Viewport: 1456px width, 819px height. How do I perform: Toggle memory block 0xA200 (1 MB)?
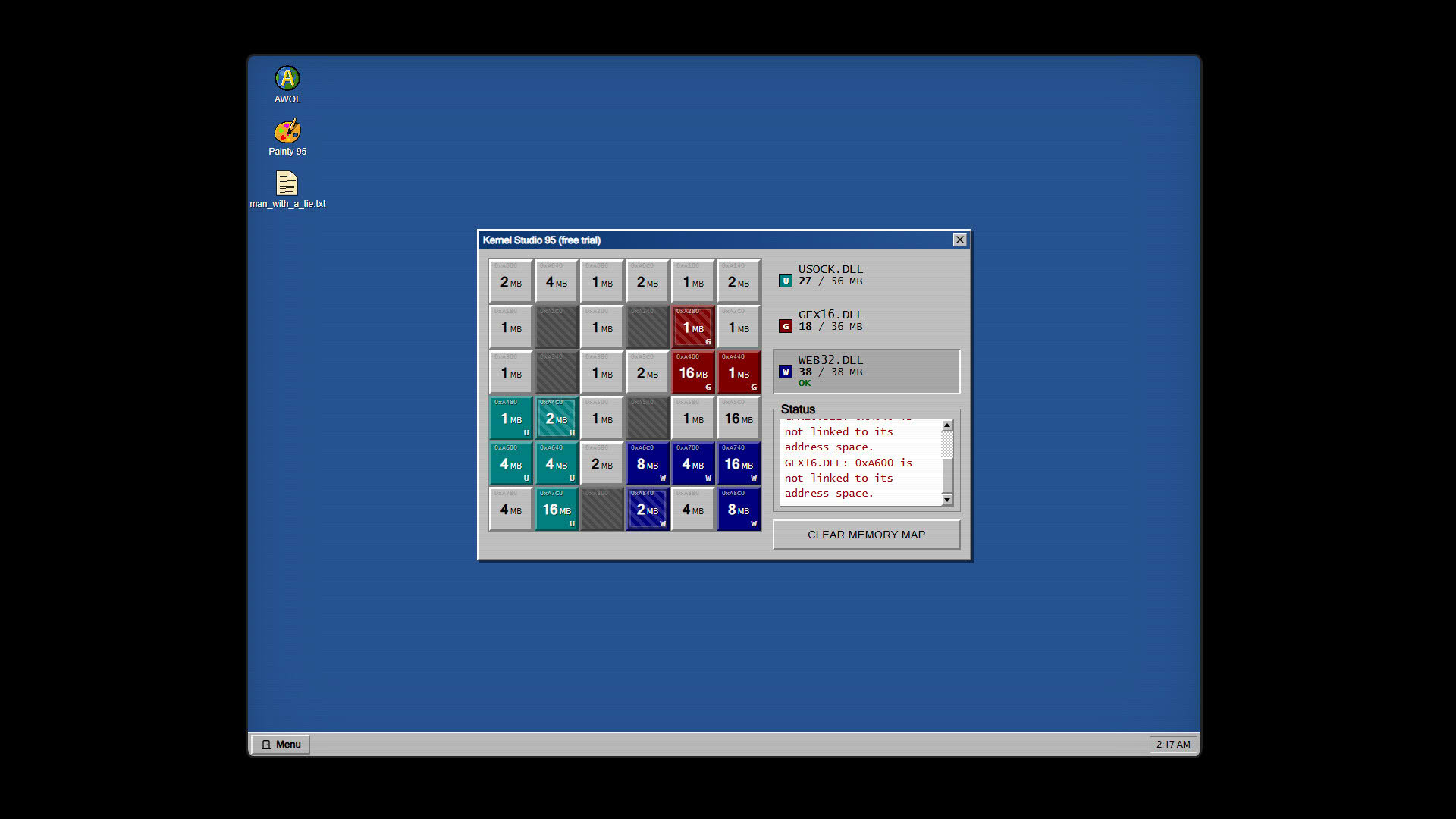(x=602, y=327)
